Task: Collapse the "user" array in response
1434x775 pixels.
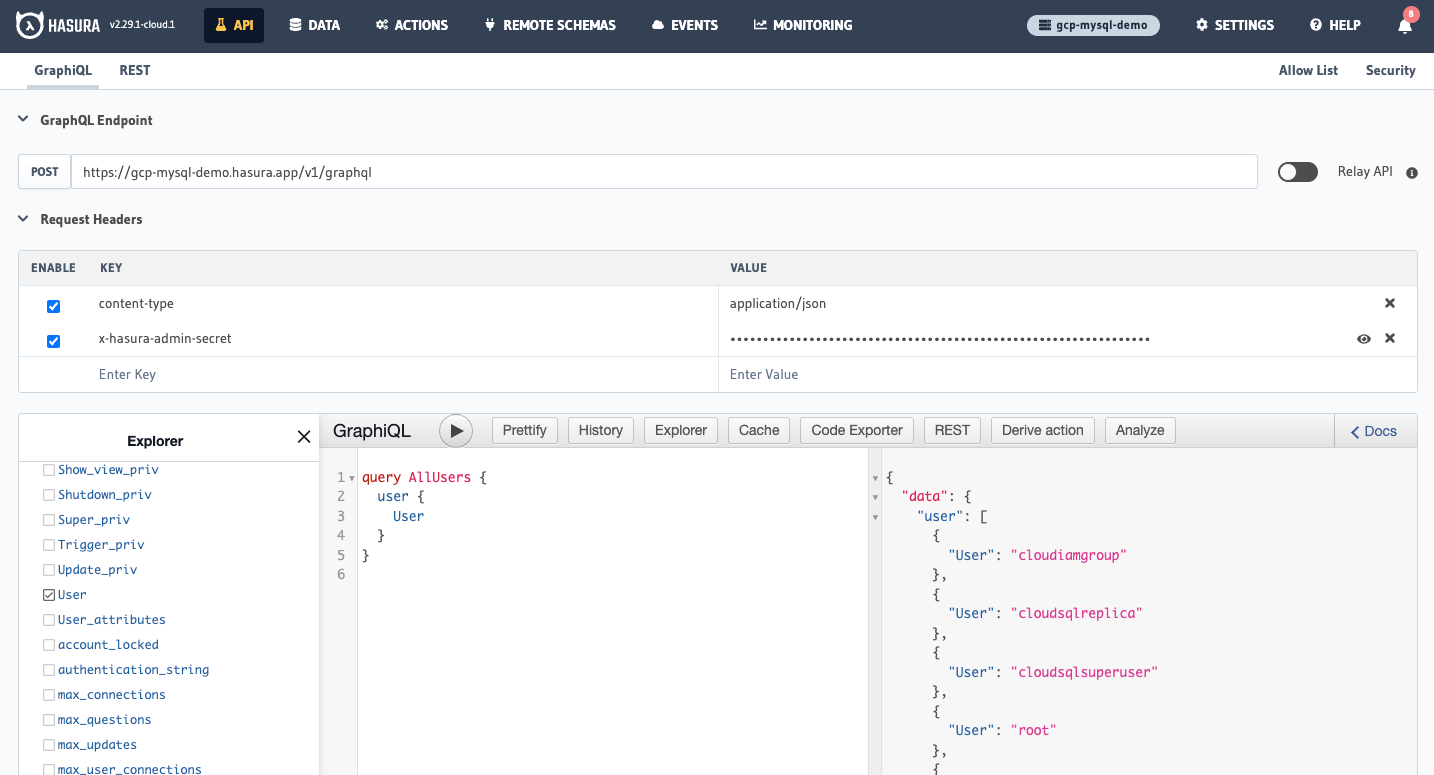Action: point(876,517)
